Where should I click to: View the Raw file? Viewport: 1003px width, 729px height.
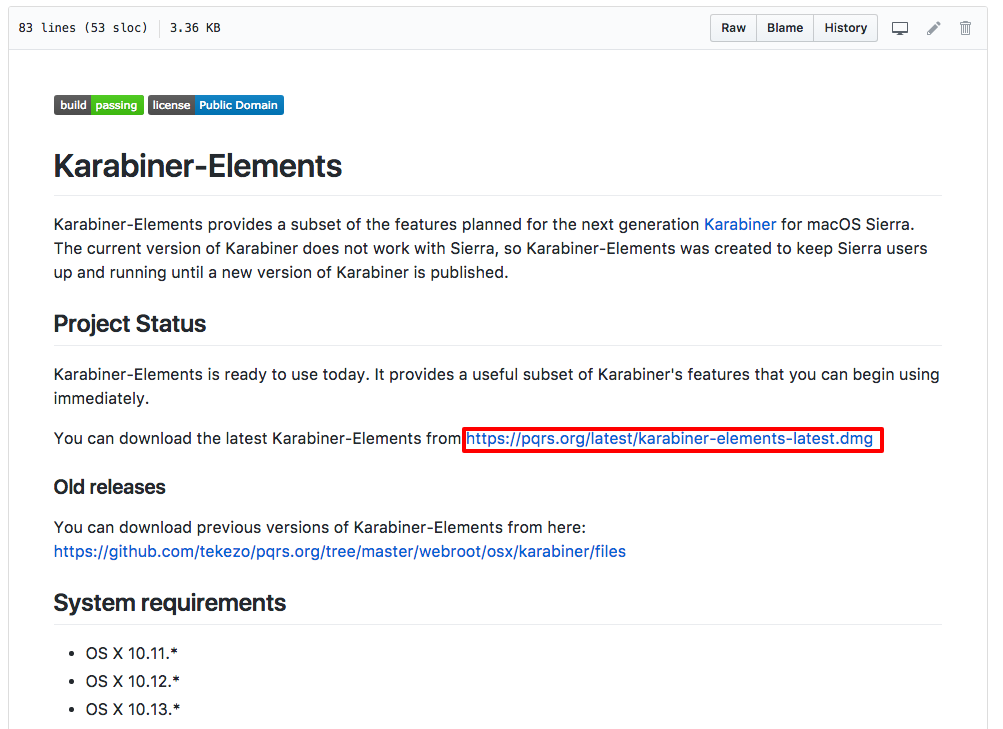click(x=734, y=28)
